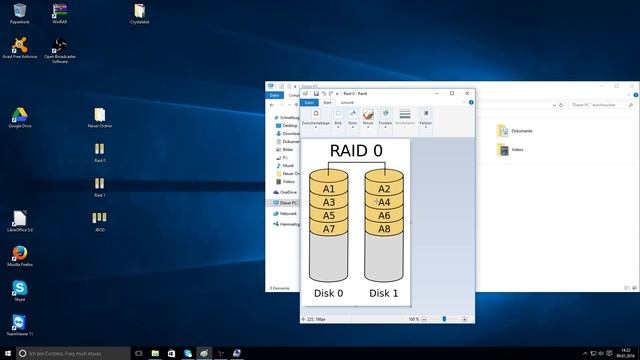This screenshot has height=360, width=640.
Task: Select the Raid 1 desktop image file
Action: coord(100,187)
